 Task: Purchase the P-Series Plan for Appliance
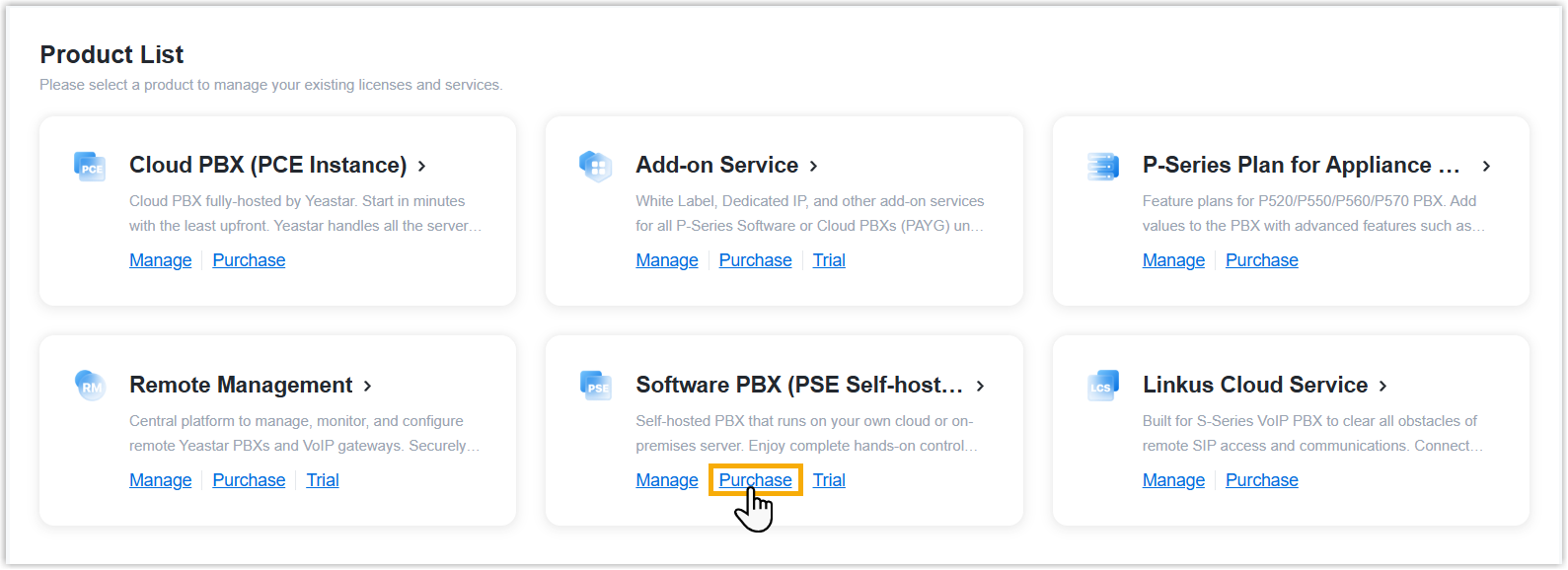pyautogui.click(x=1261, y=260)
